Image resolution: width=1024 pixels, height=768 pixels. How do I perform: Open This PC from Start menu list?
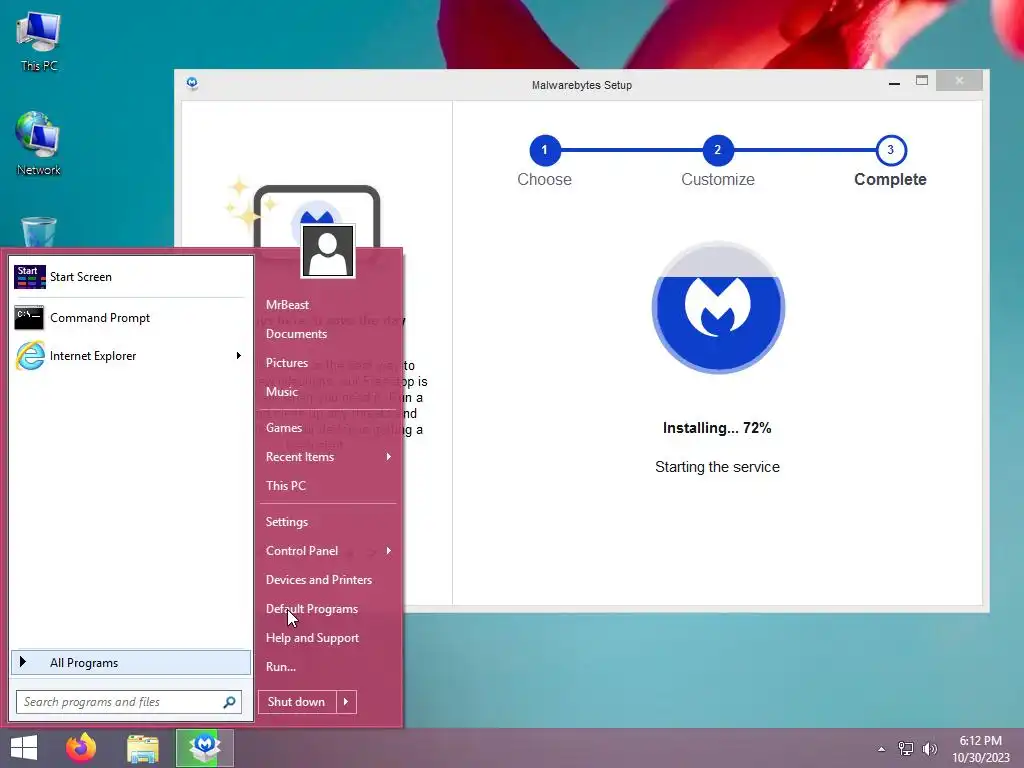tap(285, 486)
